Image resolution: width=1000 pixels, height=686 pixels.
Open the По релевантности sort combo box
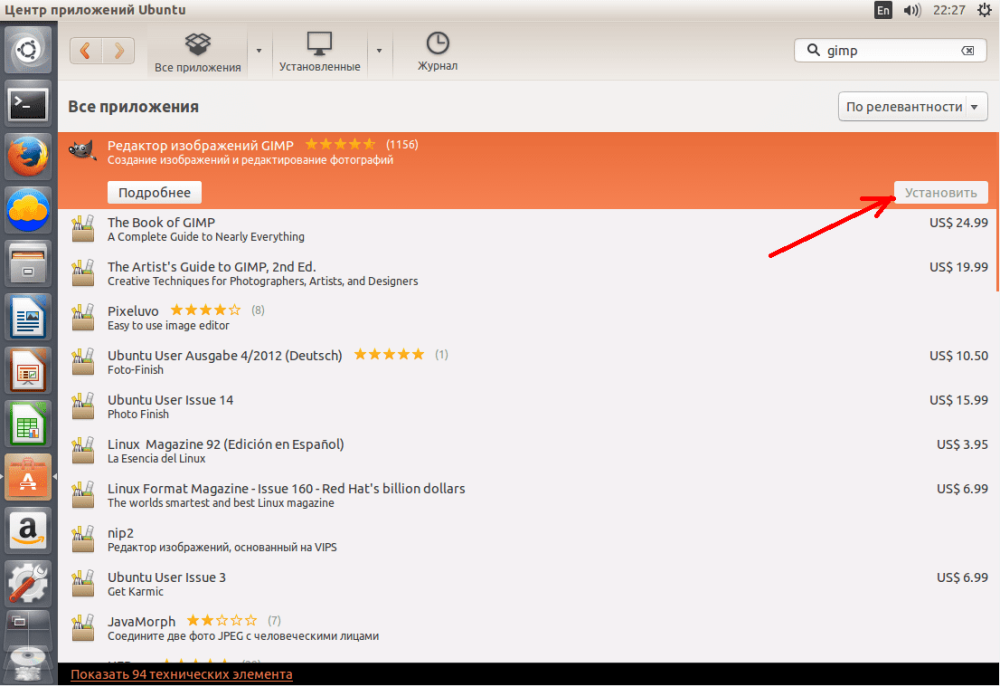click(x=913, y=106)
